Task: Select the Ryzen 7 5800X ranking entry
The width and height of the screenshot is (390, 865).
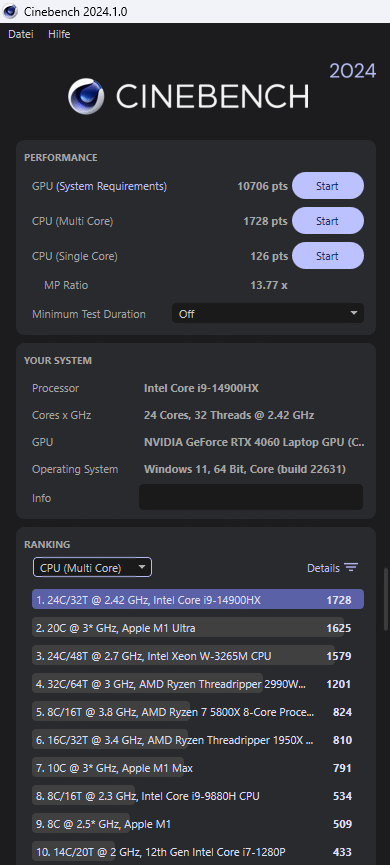Action: (198, 712)
